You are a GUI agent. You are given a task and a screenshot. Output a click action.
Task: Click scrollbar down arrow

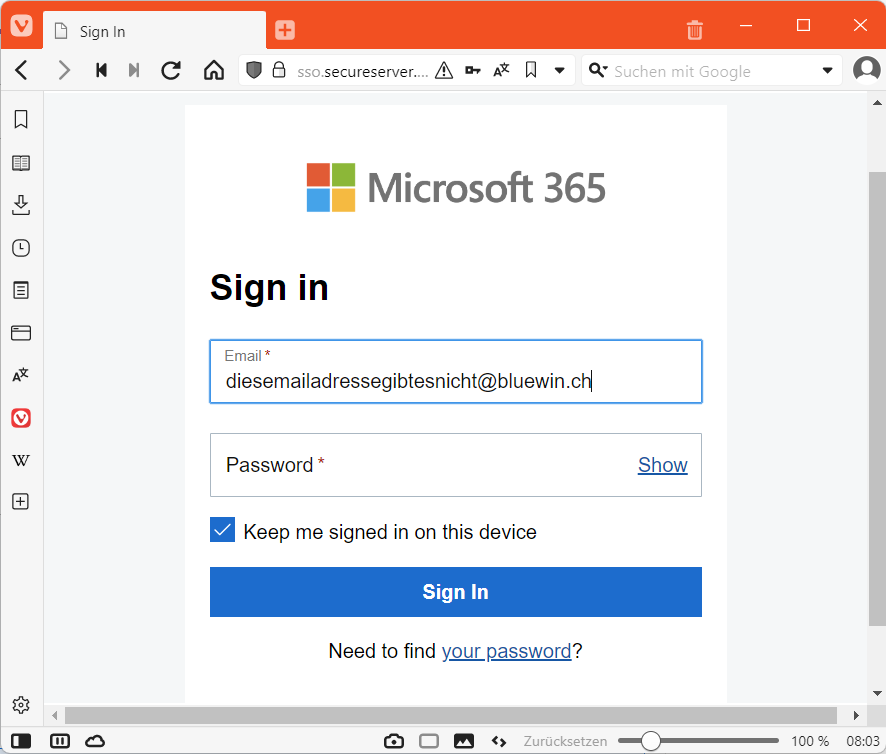pyautogui.click(x=877, y=693)
